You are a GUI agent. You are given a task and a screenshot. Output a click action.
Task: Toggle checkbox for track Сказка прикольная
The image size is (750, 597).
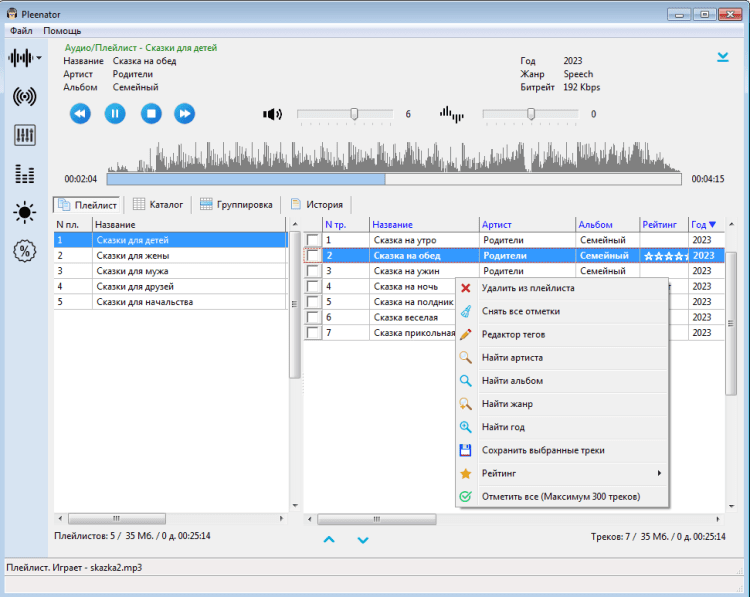coord(313,333)
